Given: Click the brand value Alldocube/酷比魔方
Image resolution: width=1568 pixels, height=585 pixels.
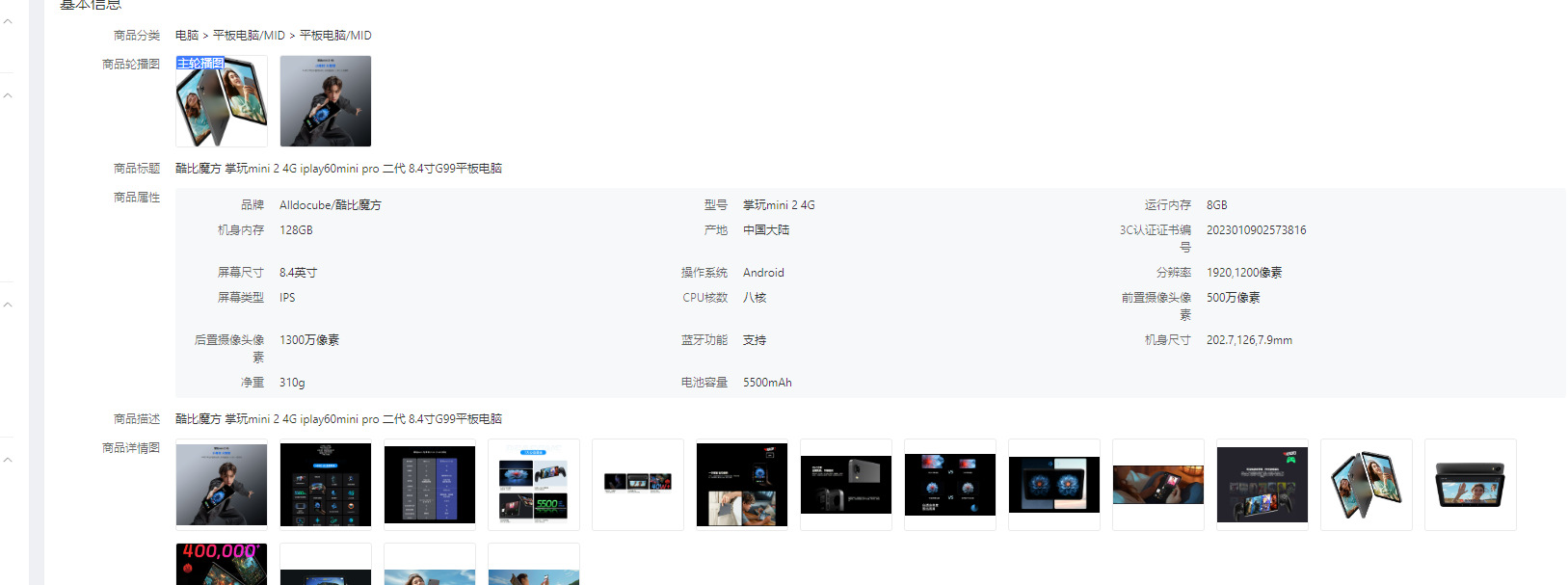Looking at the screenshot, I should tap(331, 205).
